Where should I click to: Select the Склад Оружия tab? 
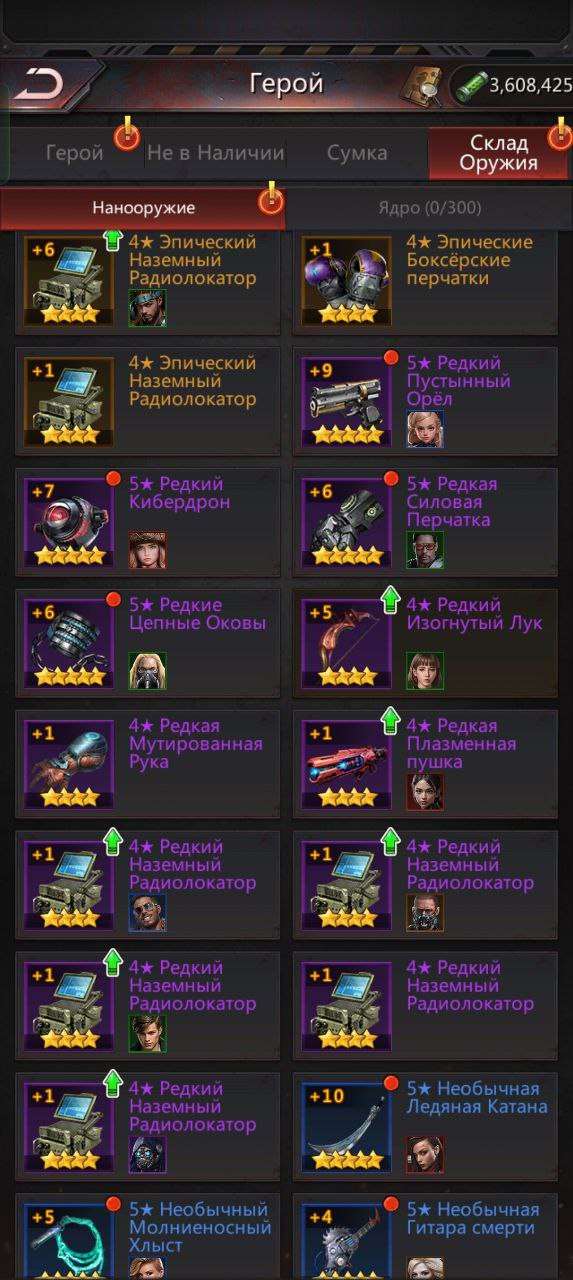[x=499, y=153]
